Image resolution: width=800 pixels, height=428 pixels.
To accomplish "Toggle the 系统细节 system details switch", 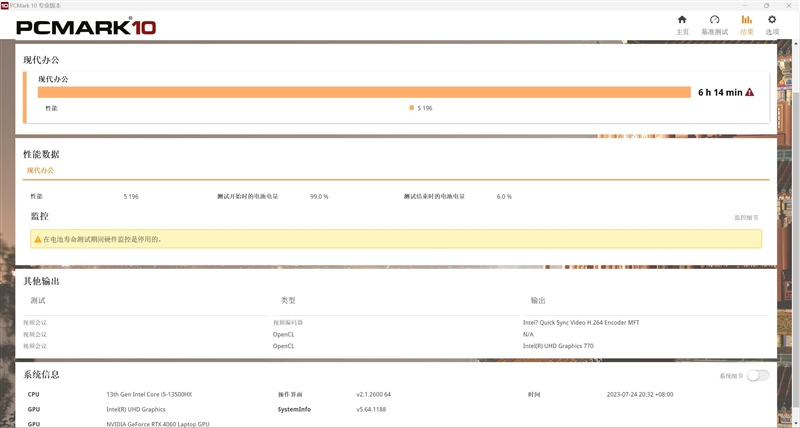I will (x=758, y=375).
